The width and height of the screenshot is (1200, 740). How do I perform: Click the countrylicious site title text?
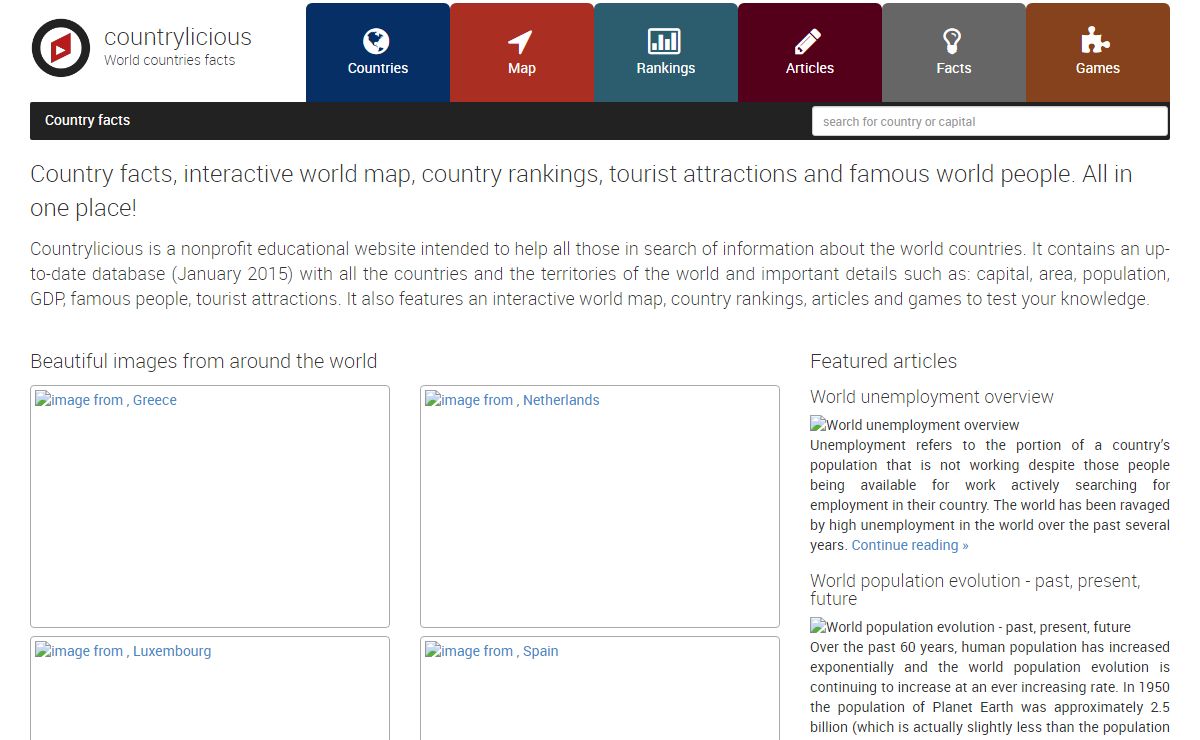(178, 37)
